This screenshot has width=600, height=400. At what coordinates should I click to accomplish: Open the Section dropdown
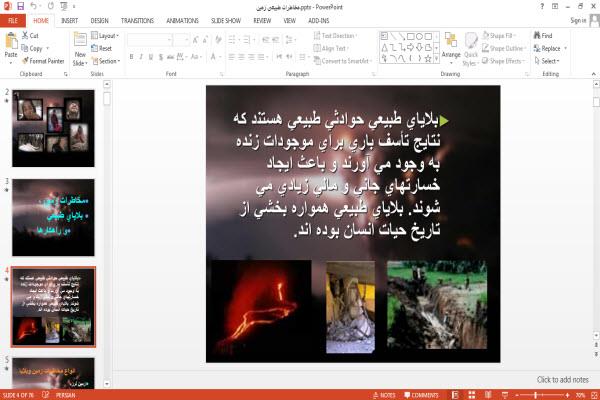(x=106, y=61)
